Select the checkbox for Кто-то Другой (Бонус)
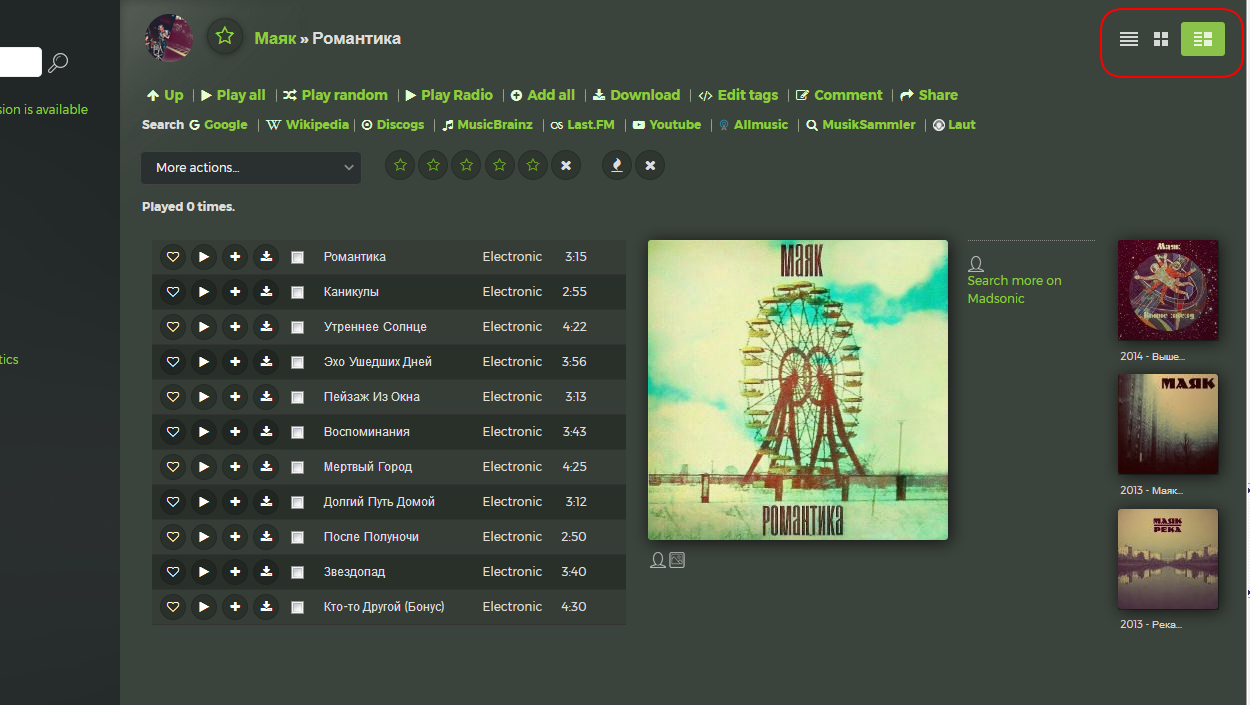1250x705 pixels. [297, 607]
